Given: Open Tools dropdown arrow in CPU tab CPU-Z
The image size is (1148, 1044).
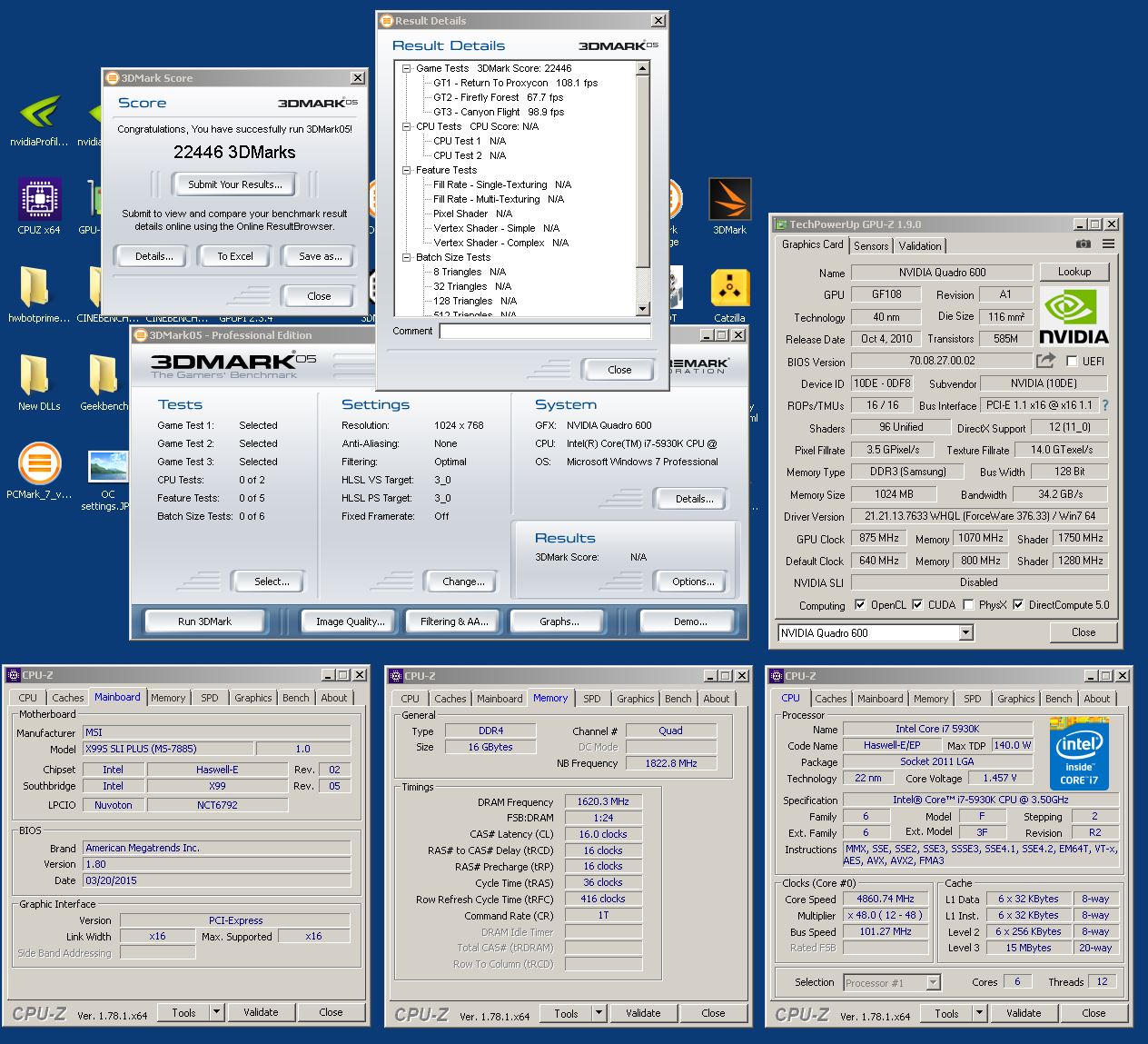Looking at the screenshot, I should pos(979,1013).
